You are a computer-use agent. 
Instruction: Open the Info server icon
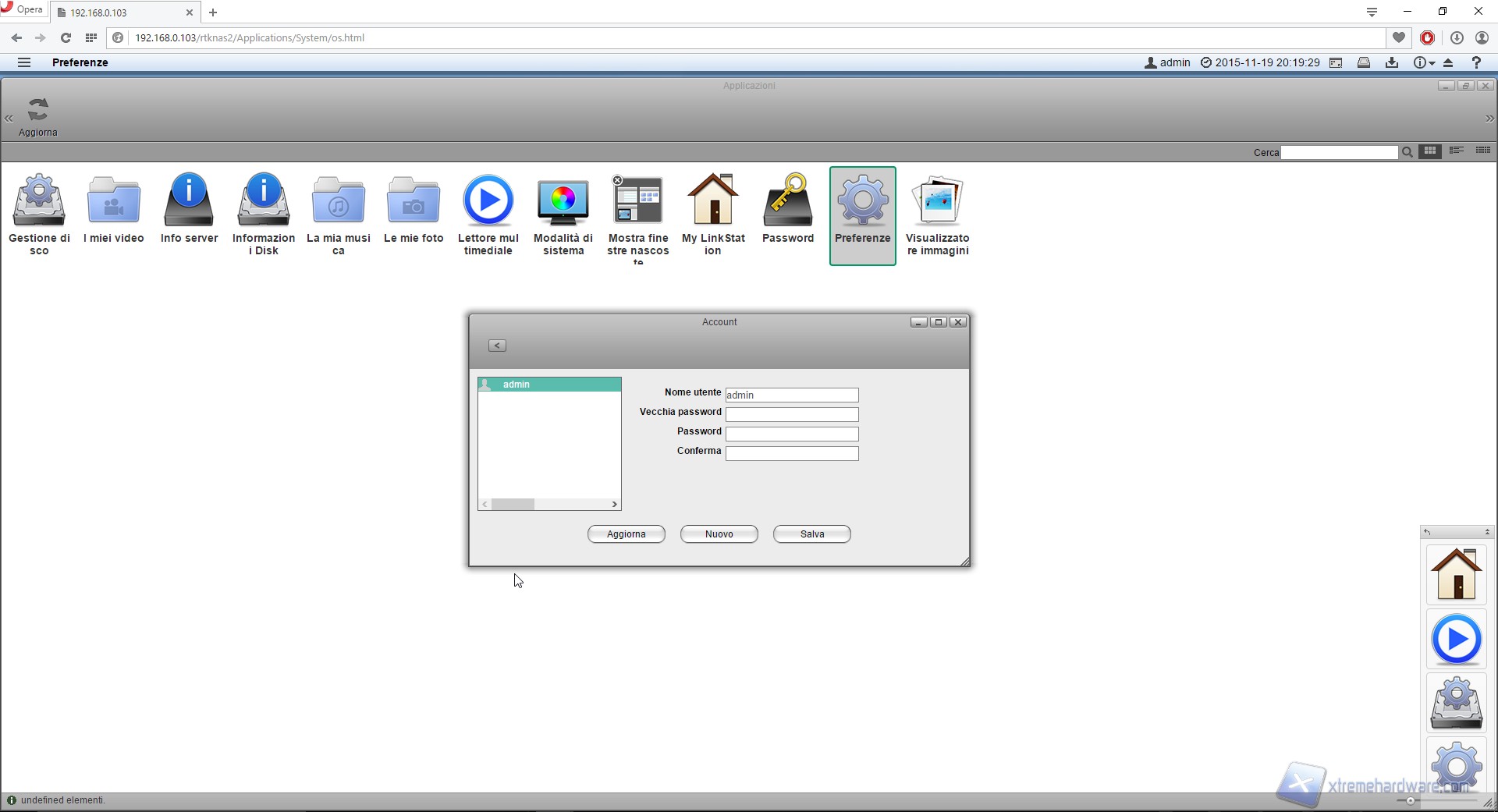[189, 200]
